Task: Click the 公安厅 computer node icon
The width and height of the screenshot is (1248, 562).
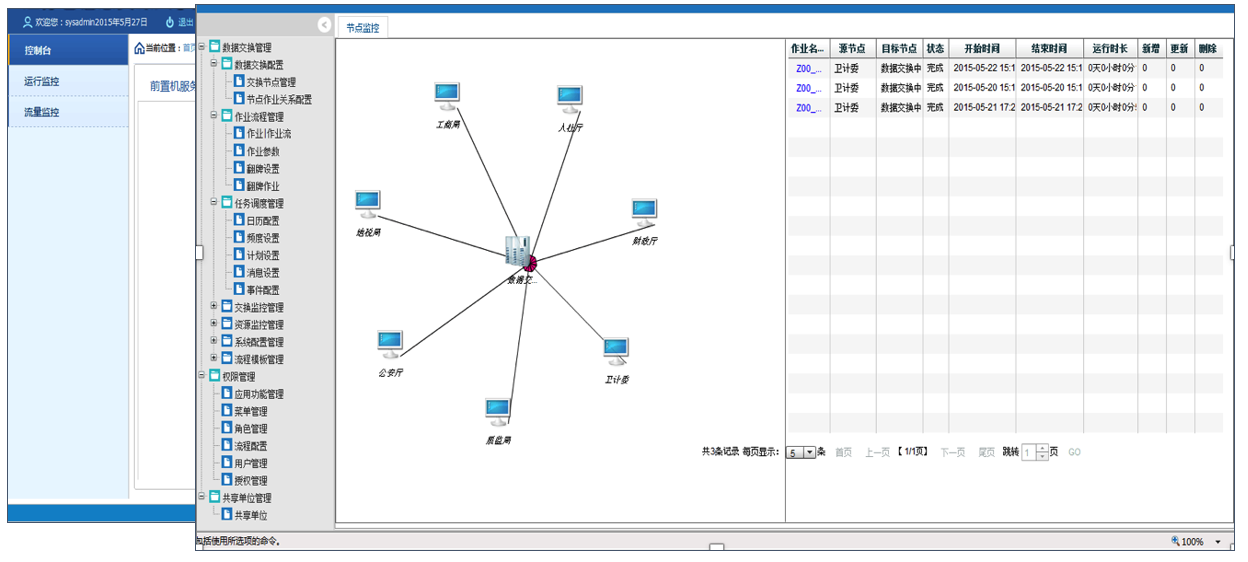Action: [390, 344]
